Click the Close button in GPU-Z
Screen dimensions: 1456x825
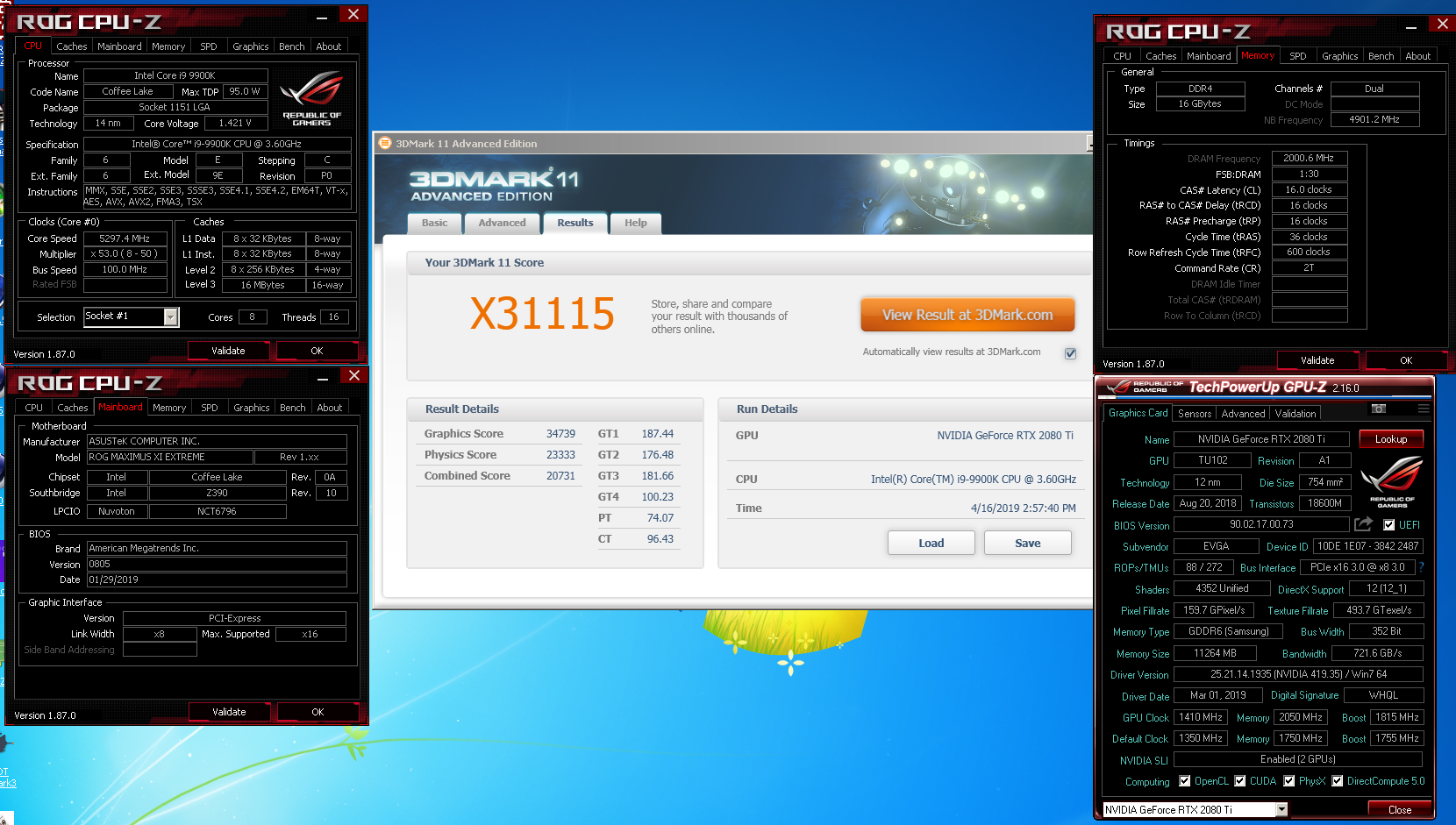click(x=1400, y=809)
